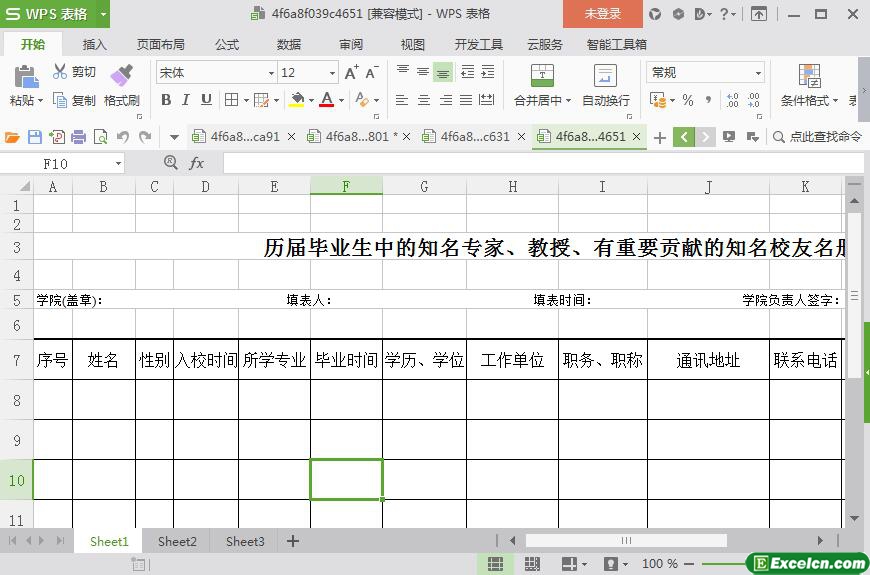
Task: Align text to top icon
Action: [403, 71]
